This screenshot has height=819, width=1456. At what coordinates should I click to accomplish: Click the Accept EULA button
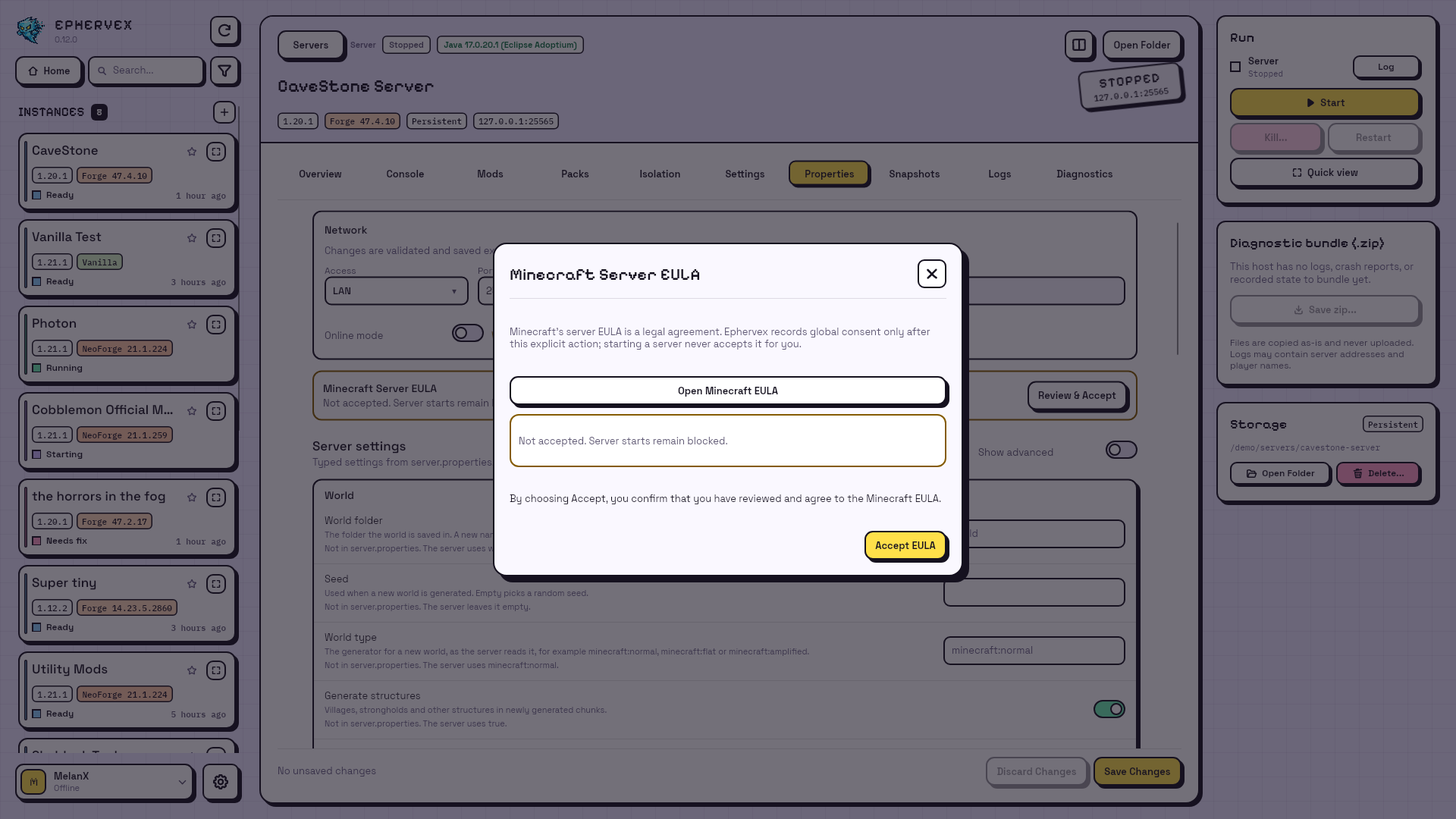click(905, 545)
